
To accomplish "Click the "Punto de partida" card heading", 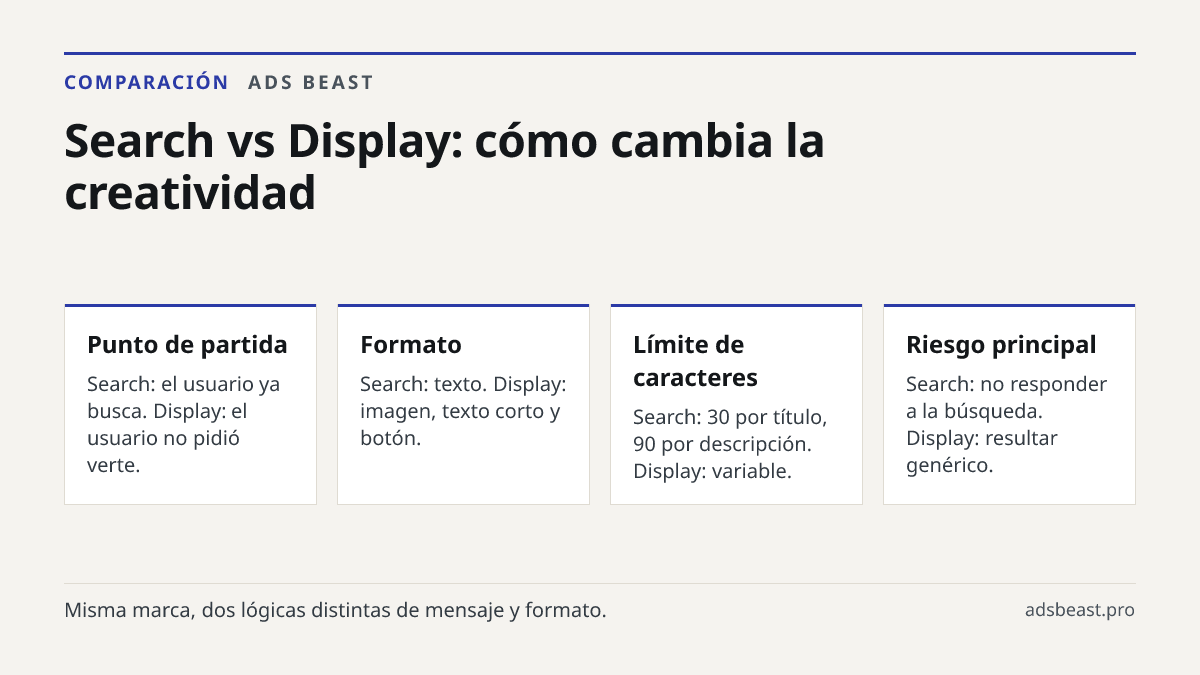I will click(x=187, y=345).
